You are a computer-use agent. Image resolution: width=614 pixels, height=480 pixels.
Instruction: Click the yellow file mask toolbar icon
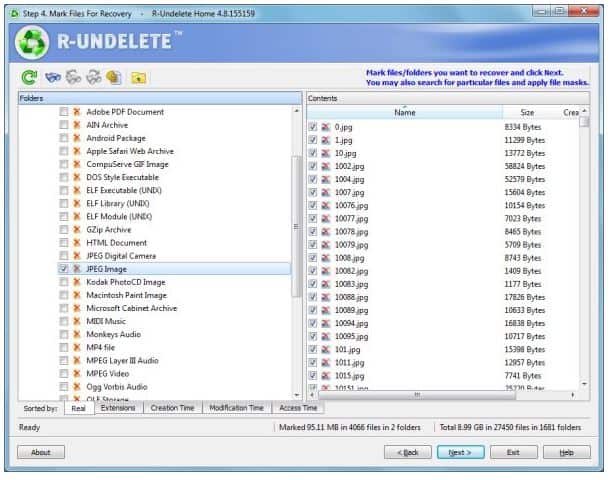pos(114,77)
